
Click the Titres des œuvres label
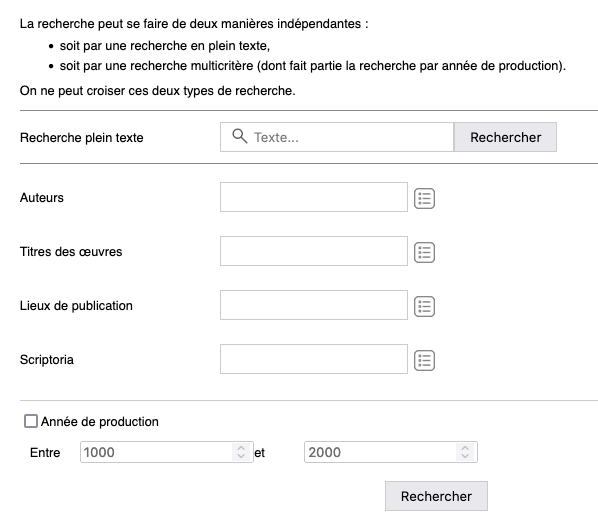click(x=71, y=252)
